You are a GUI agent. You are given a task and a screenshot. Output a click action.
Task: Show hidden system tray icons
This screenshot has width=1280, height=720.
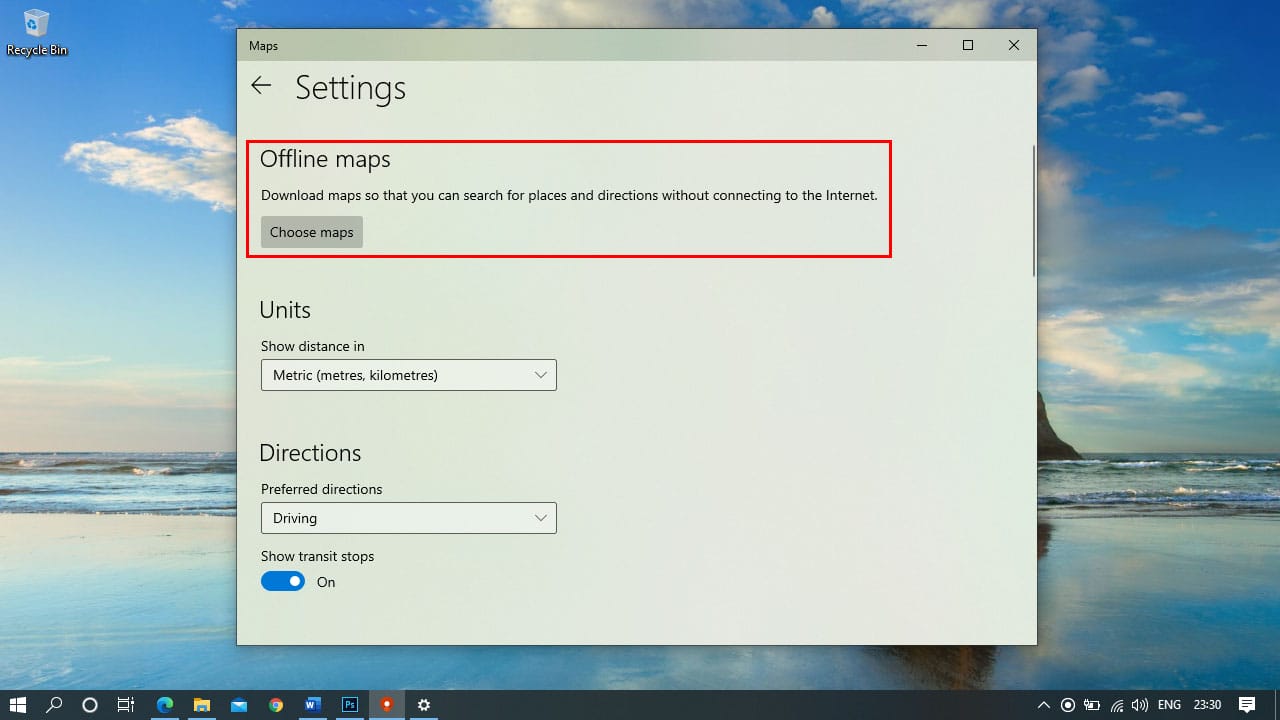click(1044, 705)
